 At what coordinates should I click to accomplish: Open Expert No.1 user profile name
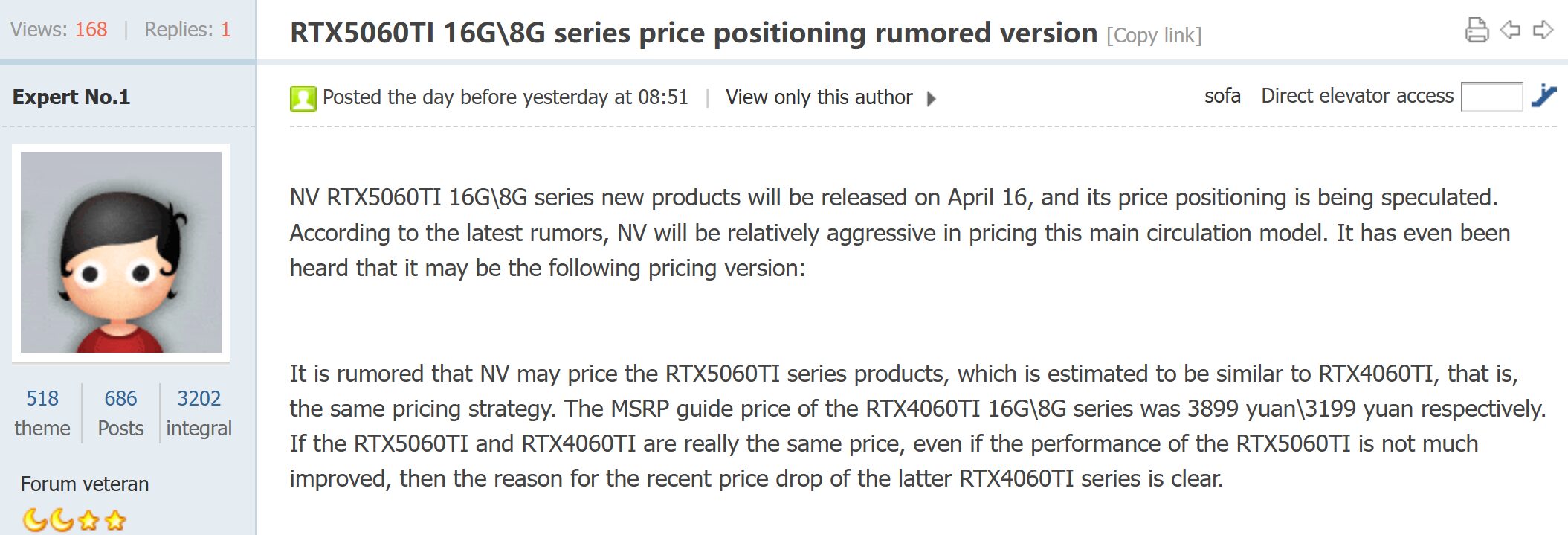pos(71,97)
